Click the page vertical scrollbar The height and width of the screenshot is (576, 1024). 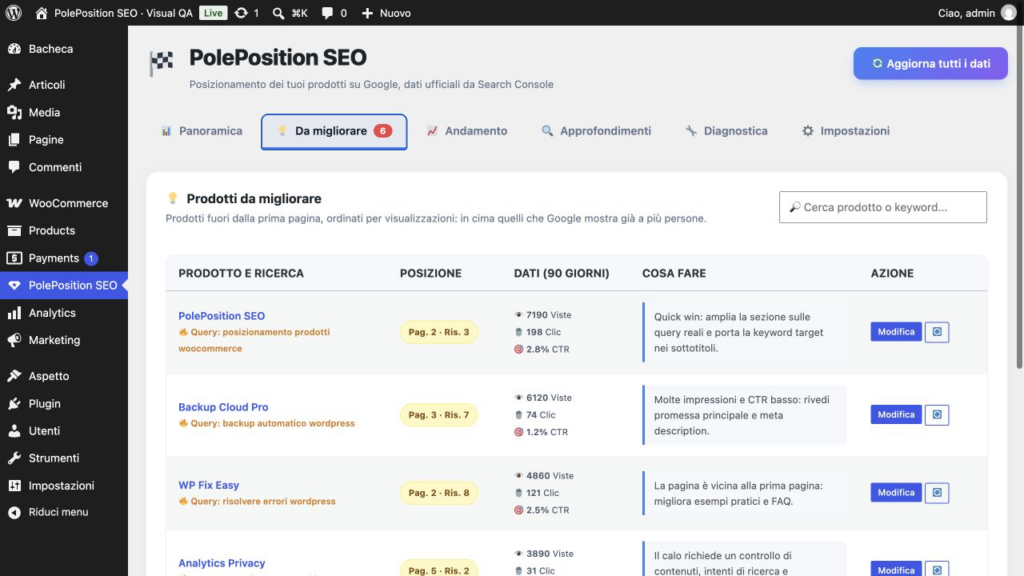1019,196
